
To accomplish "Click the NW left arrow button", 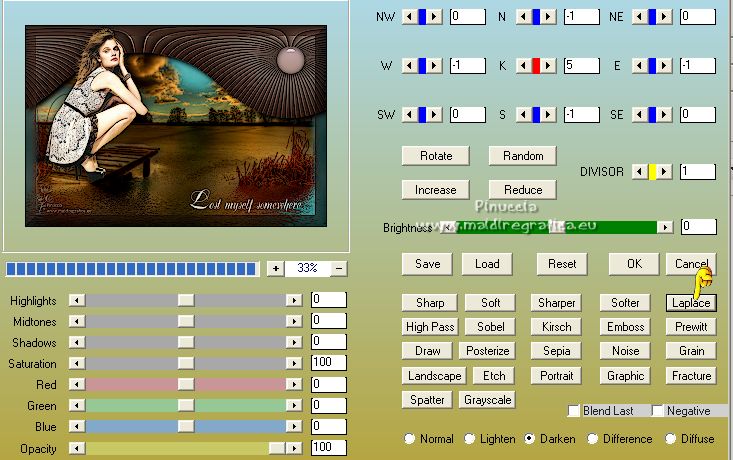I will pos(410,17).
